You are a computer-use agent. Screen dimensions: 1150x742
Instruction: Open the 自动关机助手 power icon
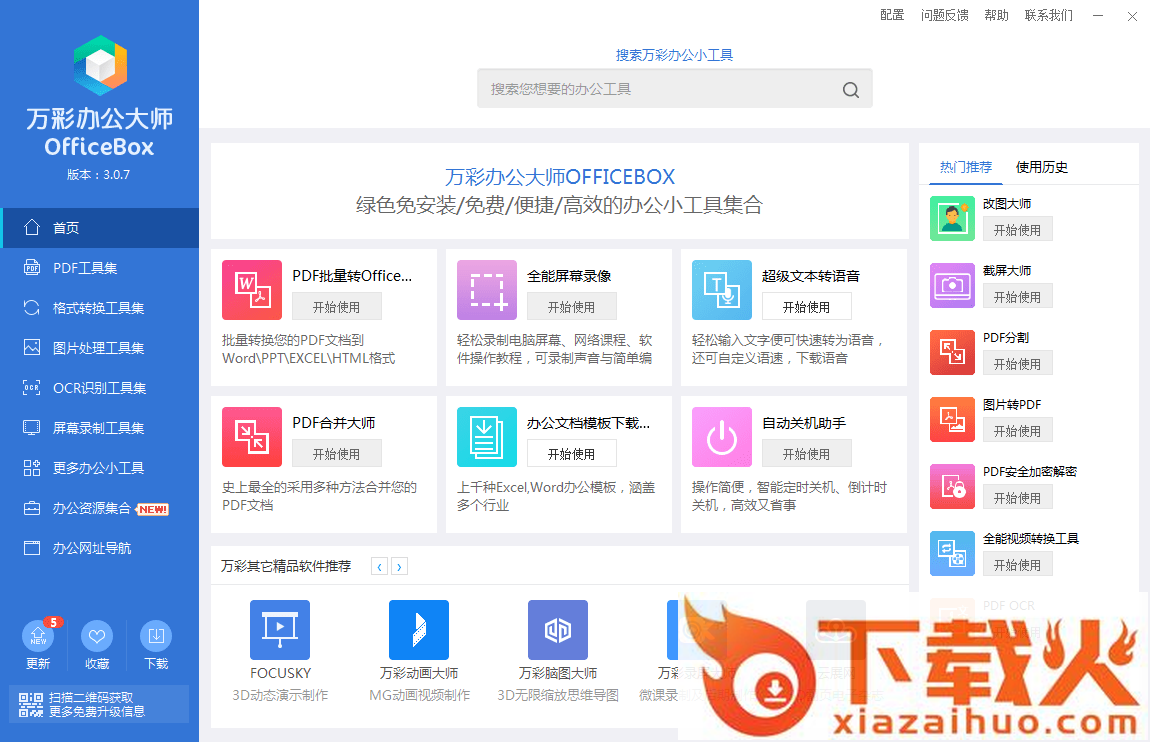pos(722,437)
